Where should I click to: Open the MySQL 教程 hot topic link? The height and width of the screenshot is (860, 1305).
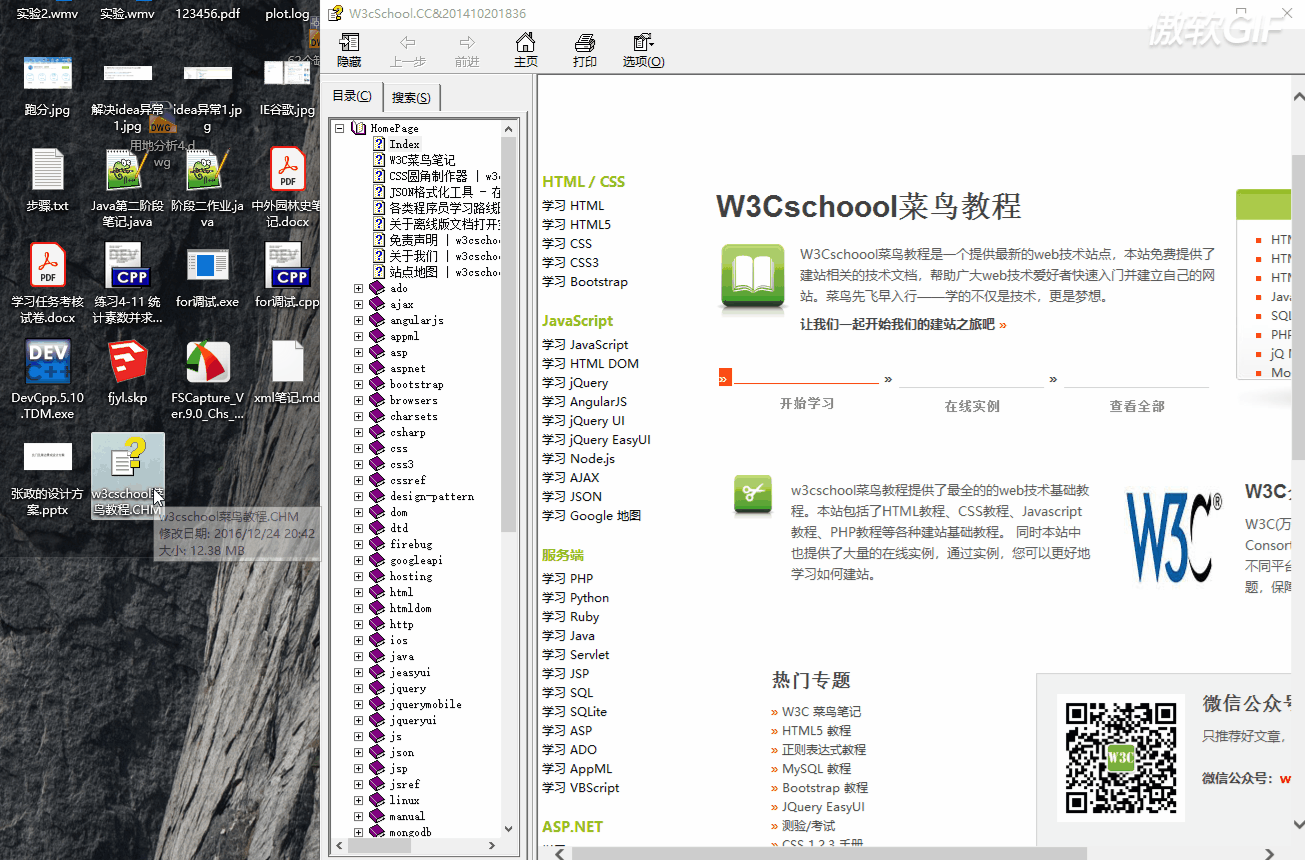pos(816,768)
